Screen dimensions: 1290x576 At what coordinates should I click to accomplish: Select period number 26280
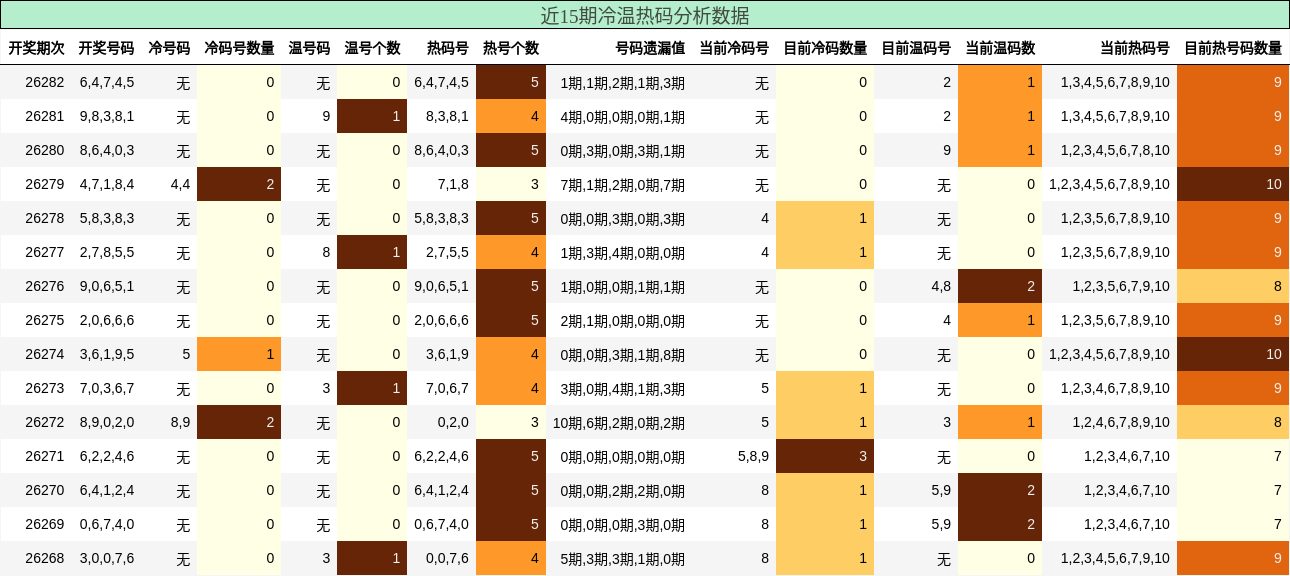pos(45,150)
